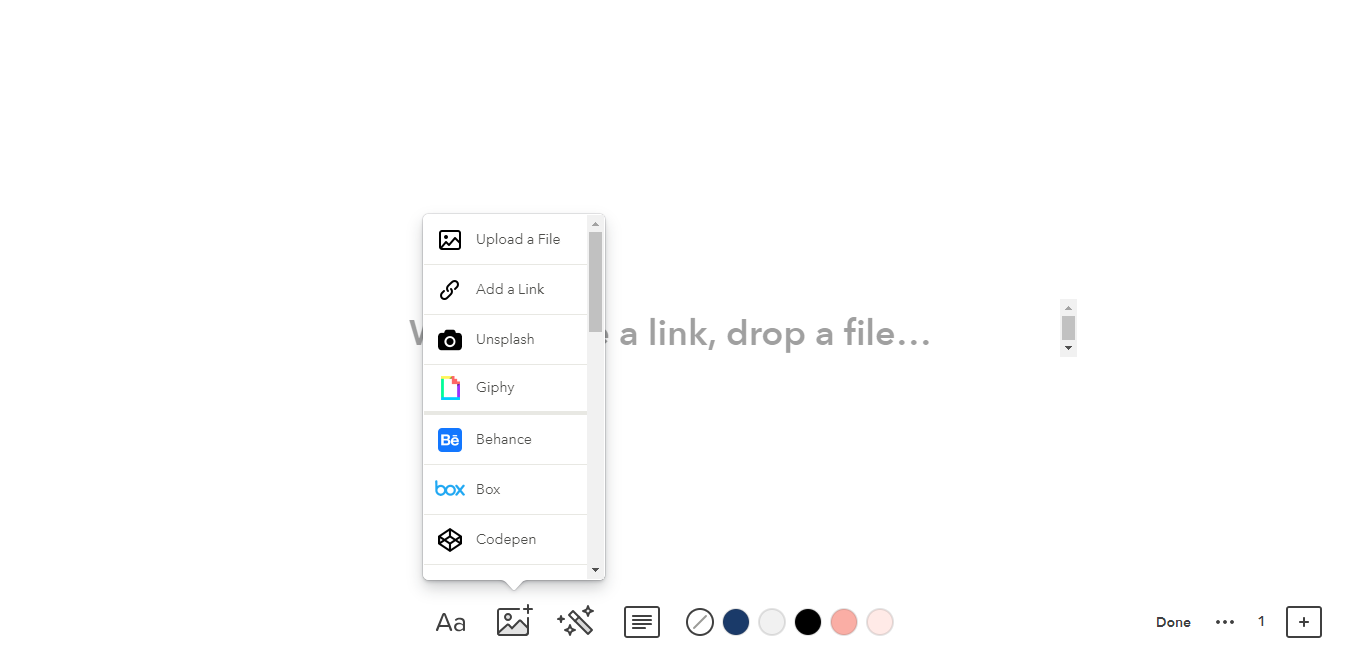Click the add image toolbar icon
The height and width of the screenshot is (657, 1364).
515,621
